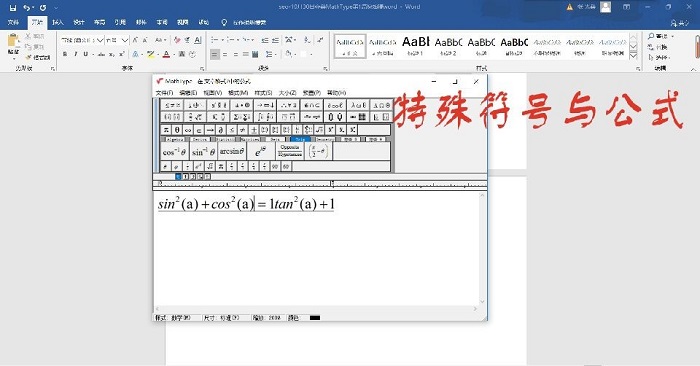The image size is (700, 366).
Task: Decrease indent in Word ribbon
Action: (265, 40)
